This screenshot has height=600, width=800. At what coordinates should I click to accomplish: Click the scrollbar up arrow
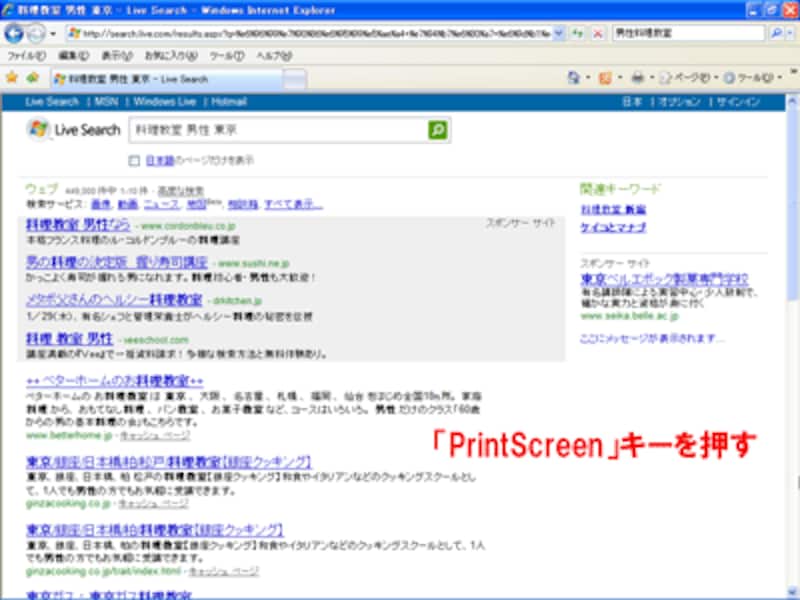[793, 101]
